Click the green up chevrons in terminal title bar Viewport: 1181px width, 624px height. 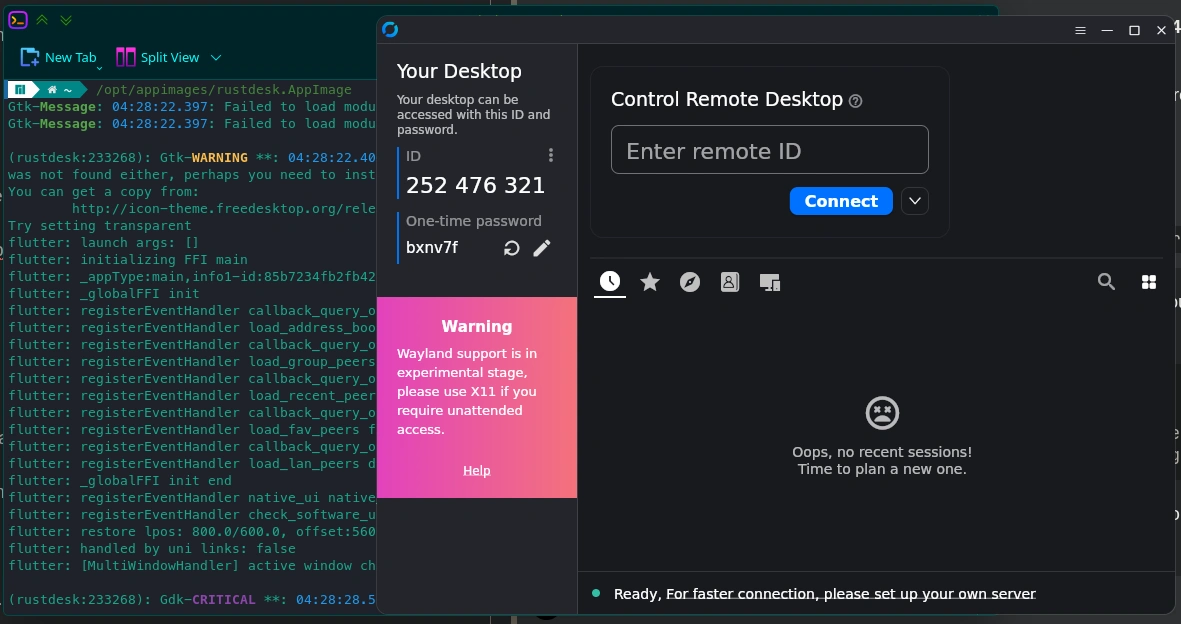click(42, 20)
